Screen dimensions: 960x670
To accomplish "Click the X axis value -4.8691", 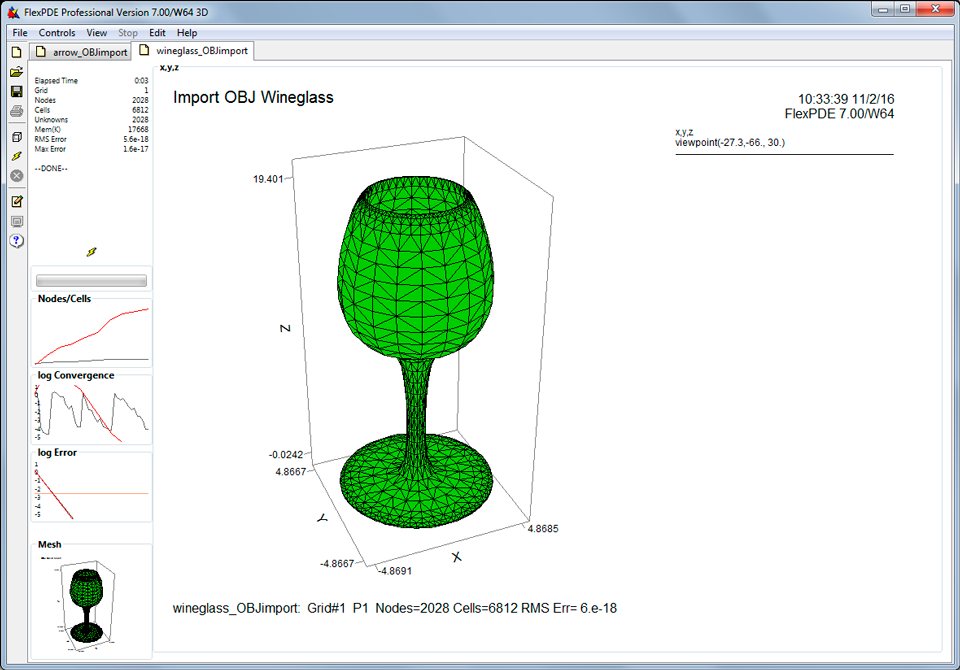I will [395, 571].
